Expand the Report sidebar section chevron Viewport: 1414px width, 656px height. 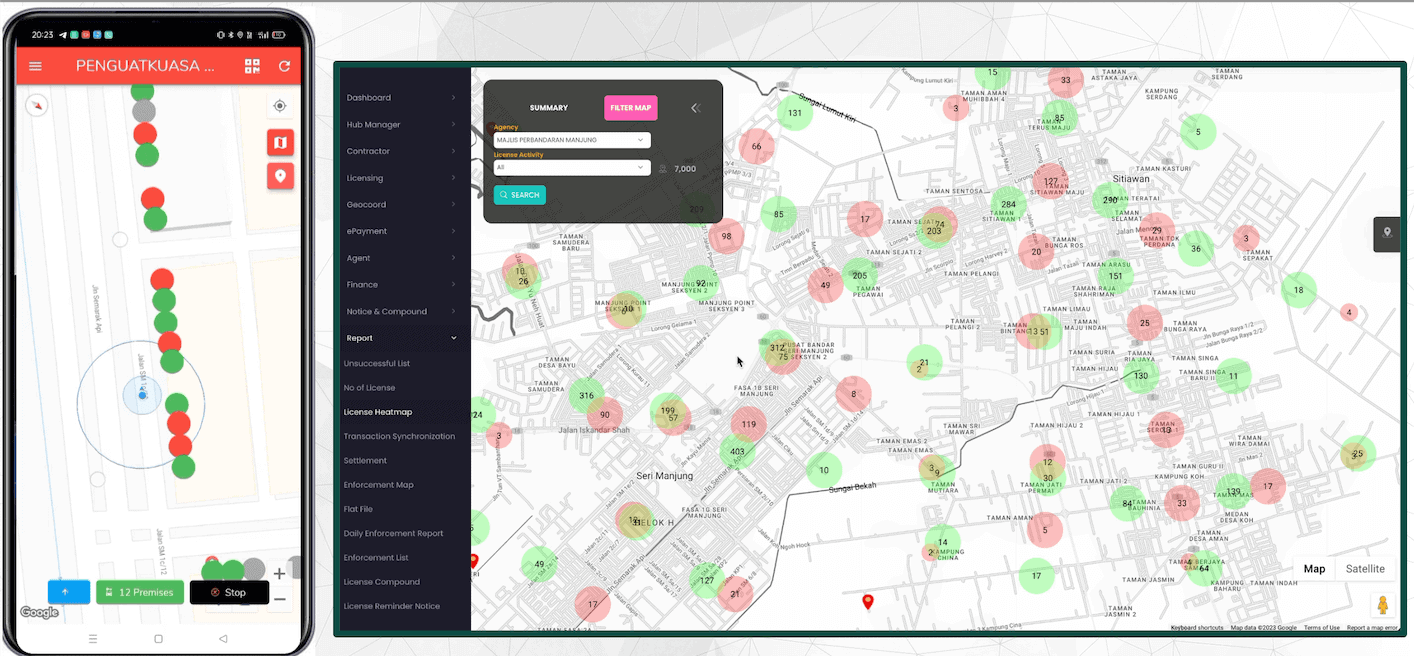point(453,338)
